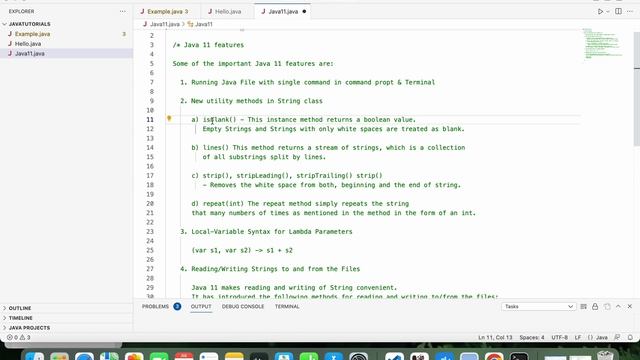
Task: Clear the output panel
Action: [583, 307]
